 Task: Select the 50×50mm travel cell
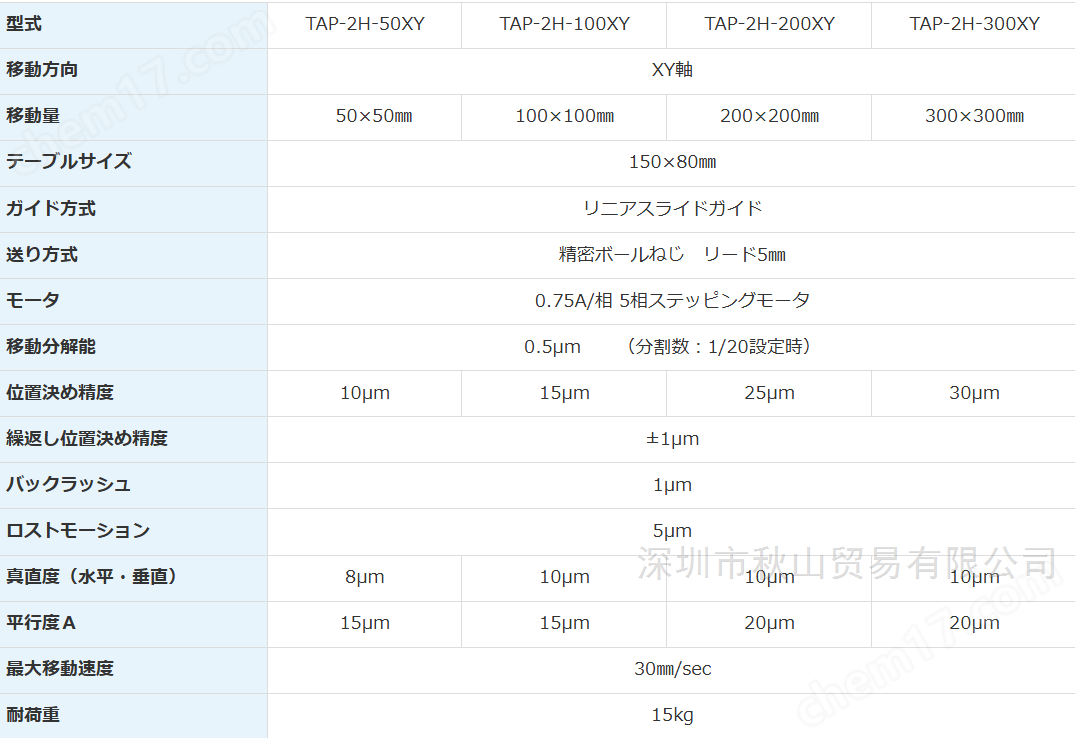point(365,116)
